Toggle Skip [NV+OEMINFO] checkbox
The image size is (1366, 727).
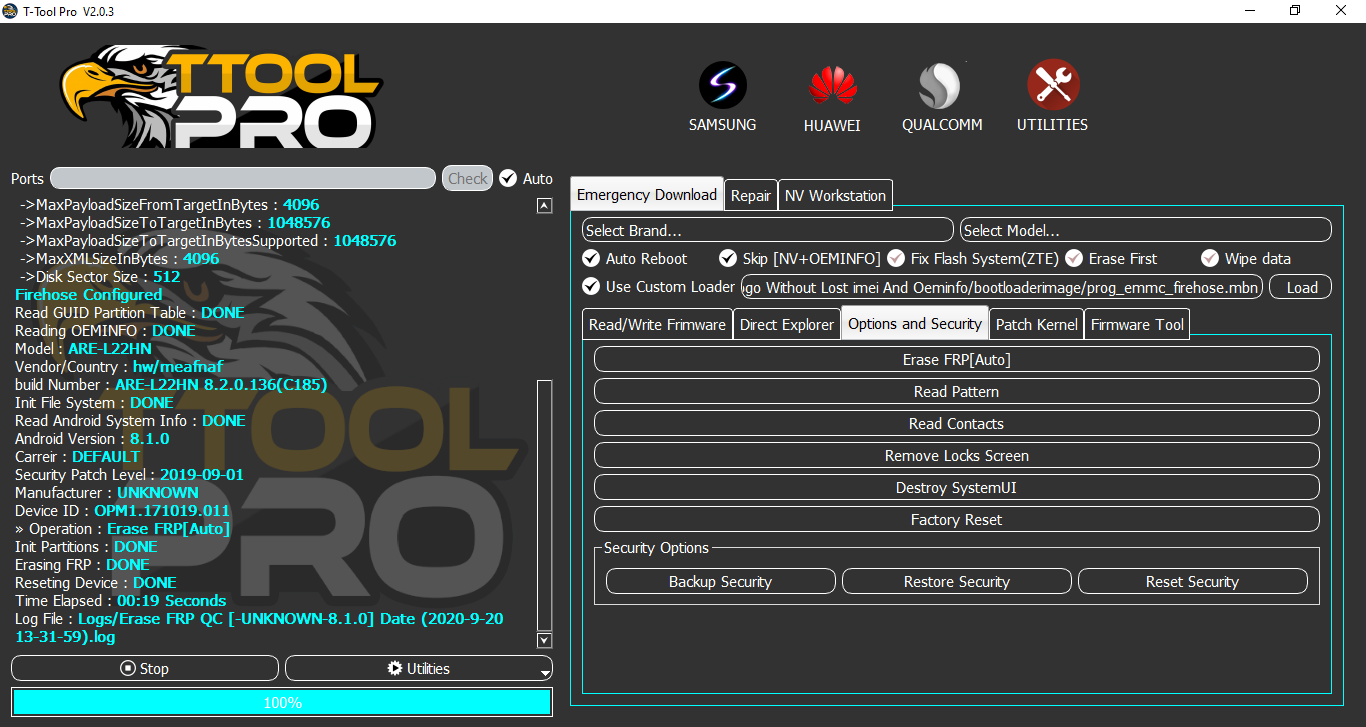728,258
